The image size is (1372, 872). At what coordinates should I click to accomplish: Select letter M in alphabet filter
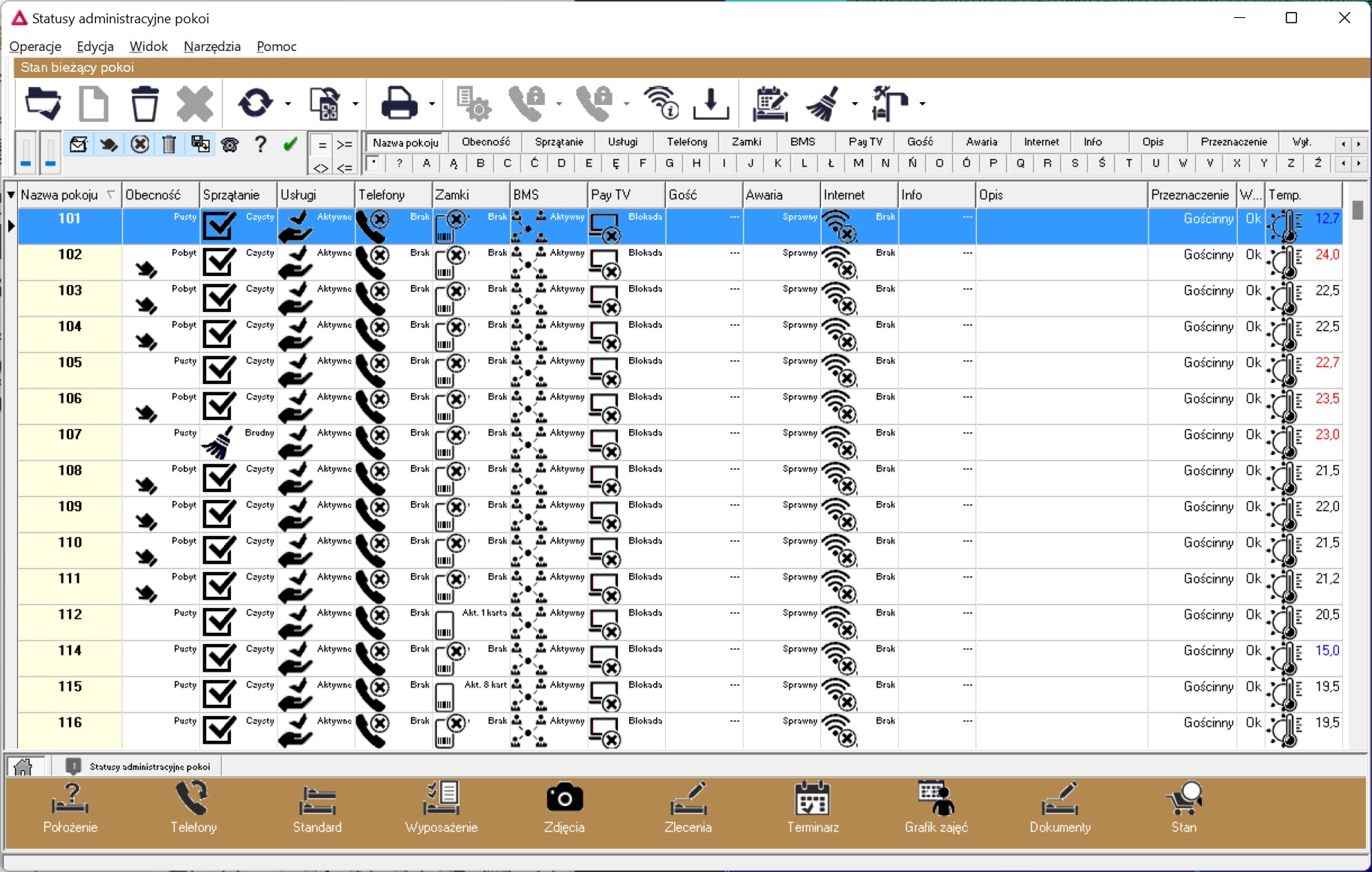tap(858, 163)
